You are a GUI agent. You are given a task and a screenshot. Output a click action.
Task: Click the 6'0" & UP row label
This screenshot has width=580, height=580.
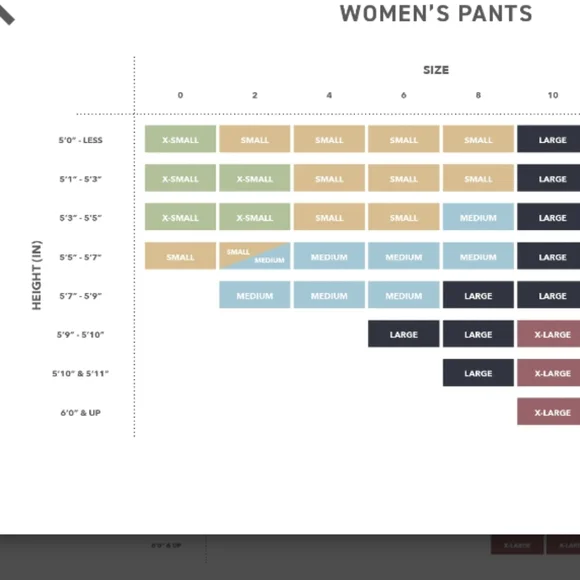click(80, 413)
